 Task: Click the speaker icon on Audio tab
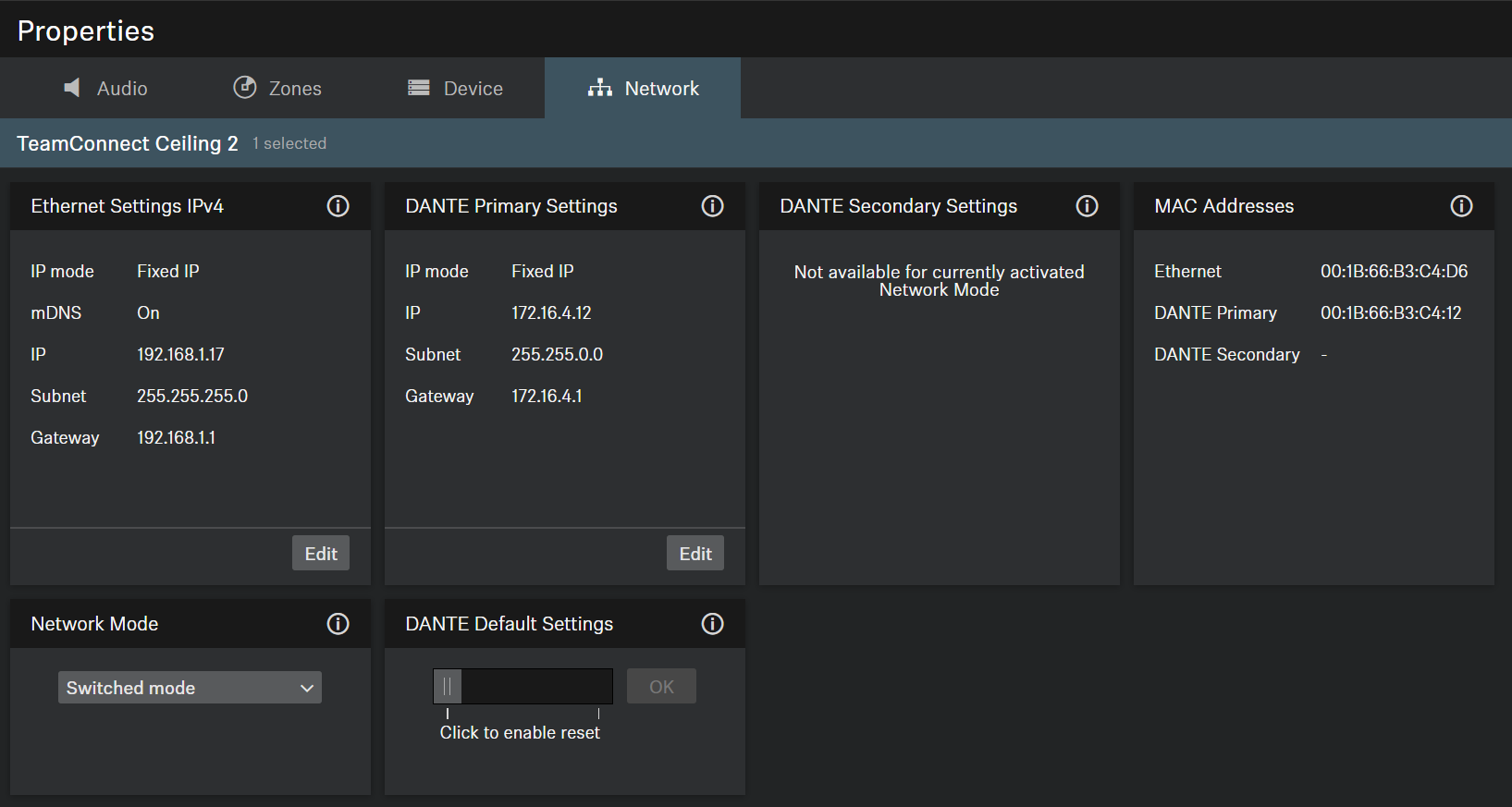[71, 88]
